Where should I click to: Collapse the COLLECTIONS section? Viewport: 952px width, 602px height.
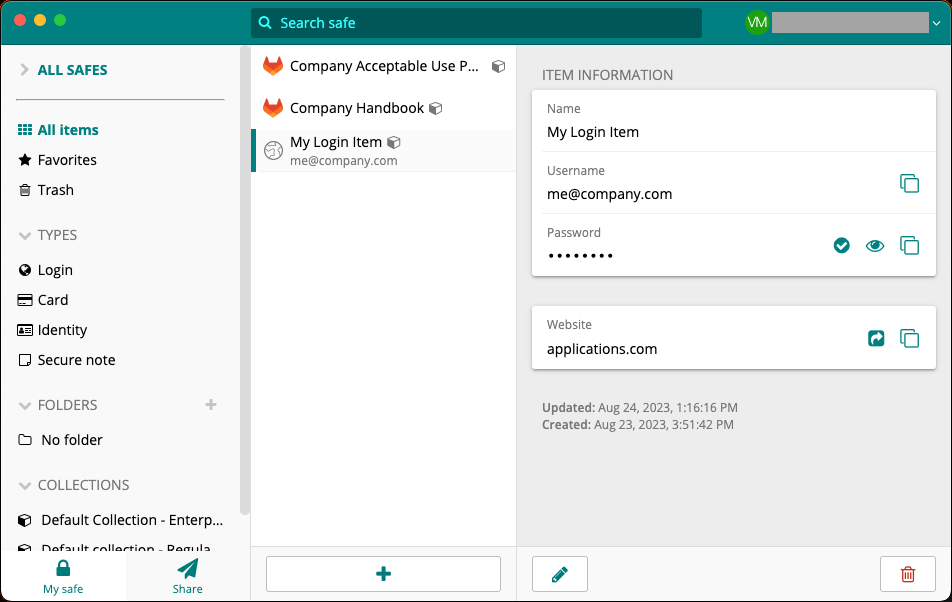click(x=25, y=486)
